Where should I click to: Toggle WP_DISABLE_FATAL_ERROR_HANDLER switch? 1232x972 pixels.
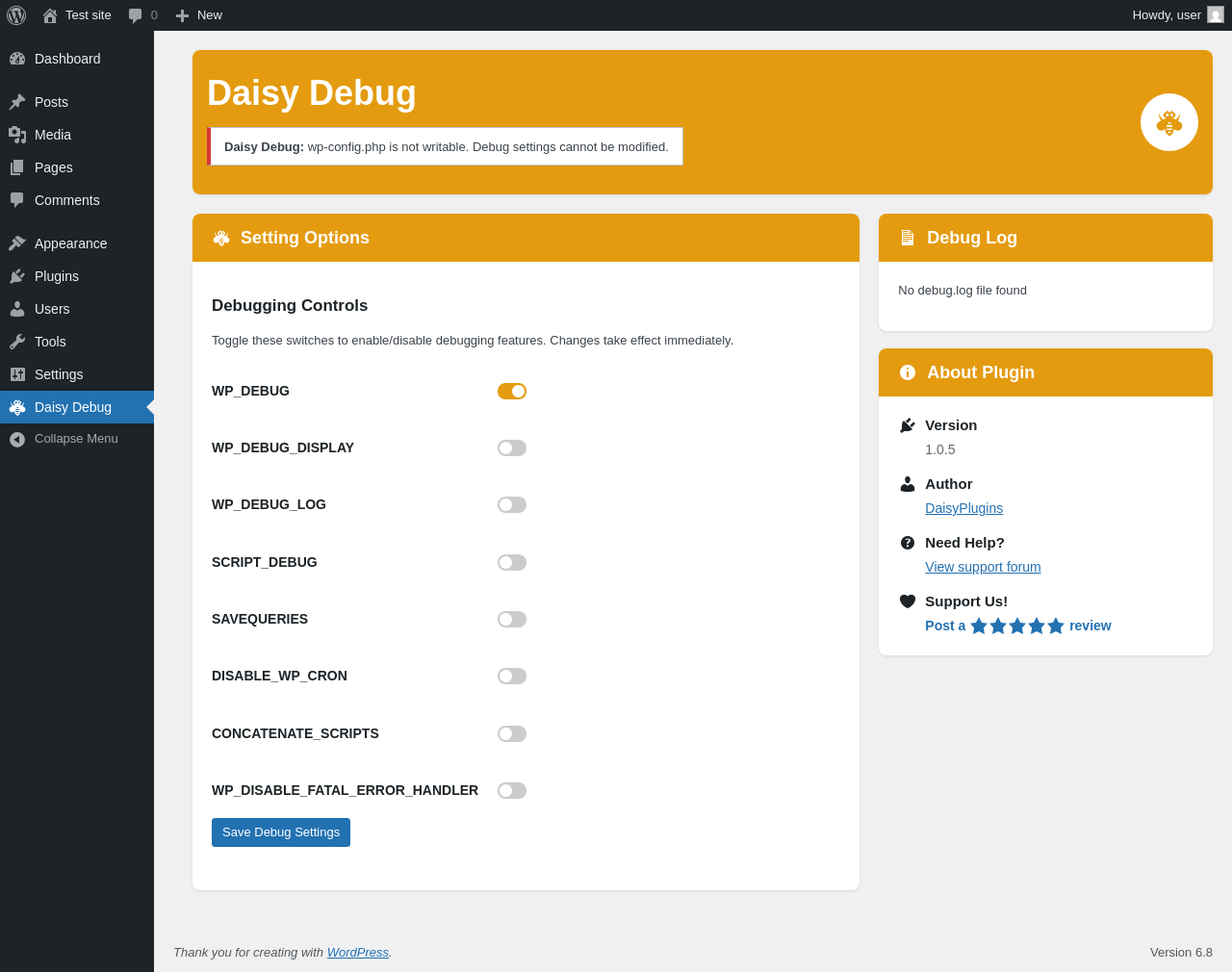[512, 790]
